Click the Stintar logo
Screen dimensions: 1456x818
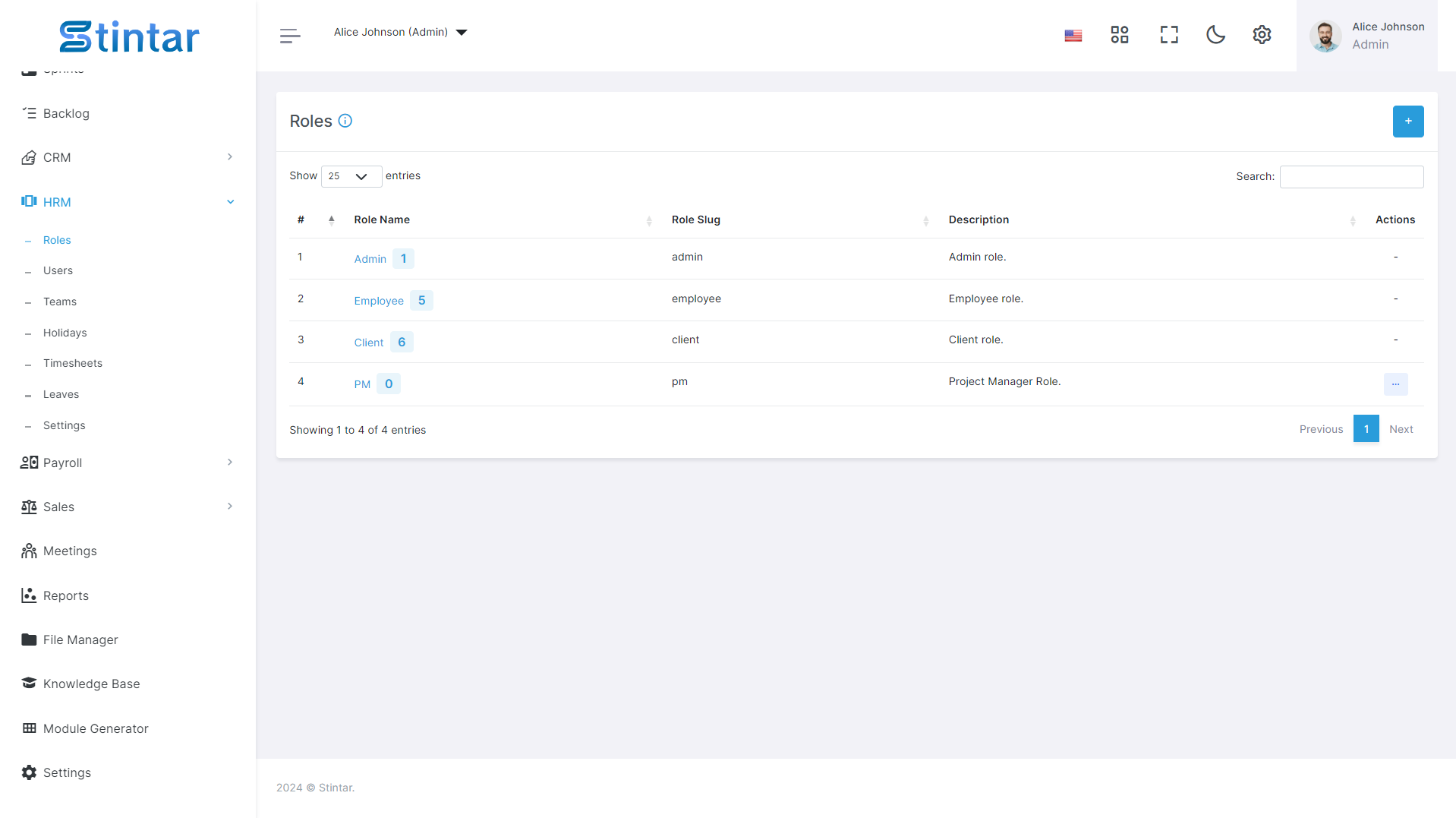click(x=129, y=36)
